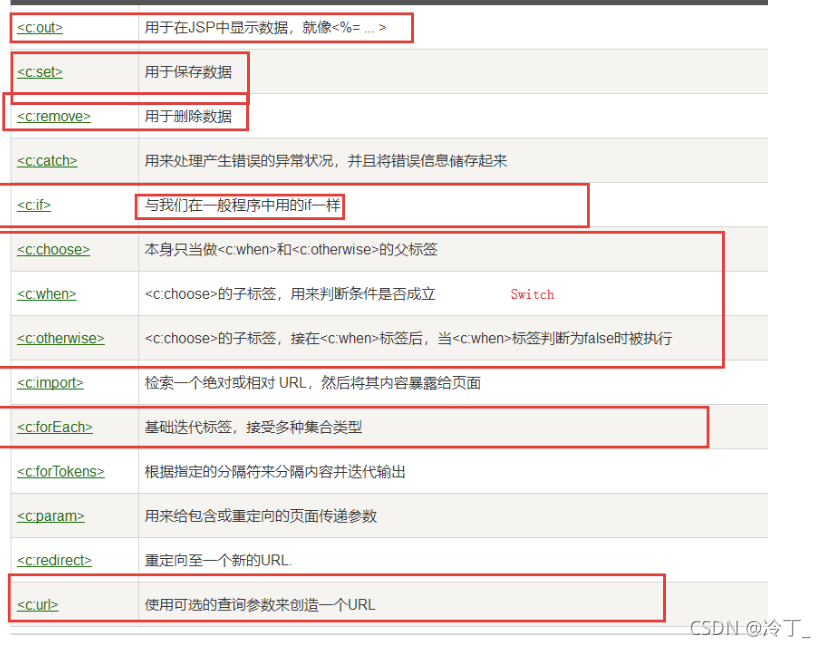Select description text '用于在JSP中显示数据'

(217, 27)
